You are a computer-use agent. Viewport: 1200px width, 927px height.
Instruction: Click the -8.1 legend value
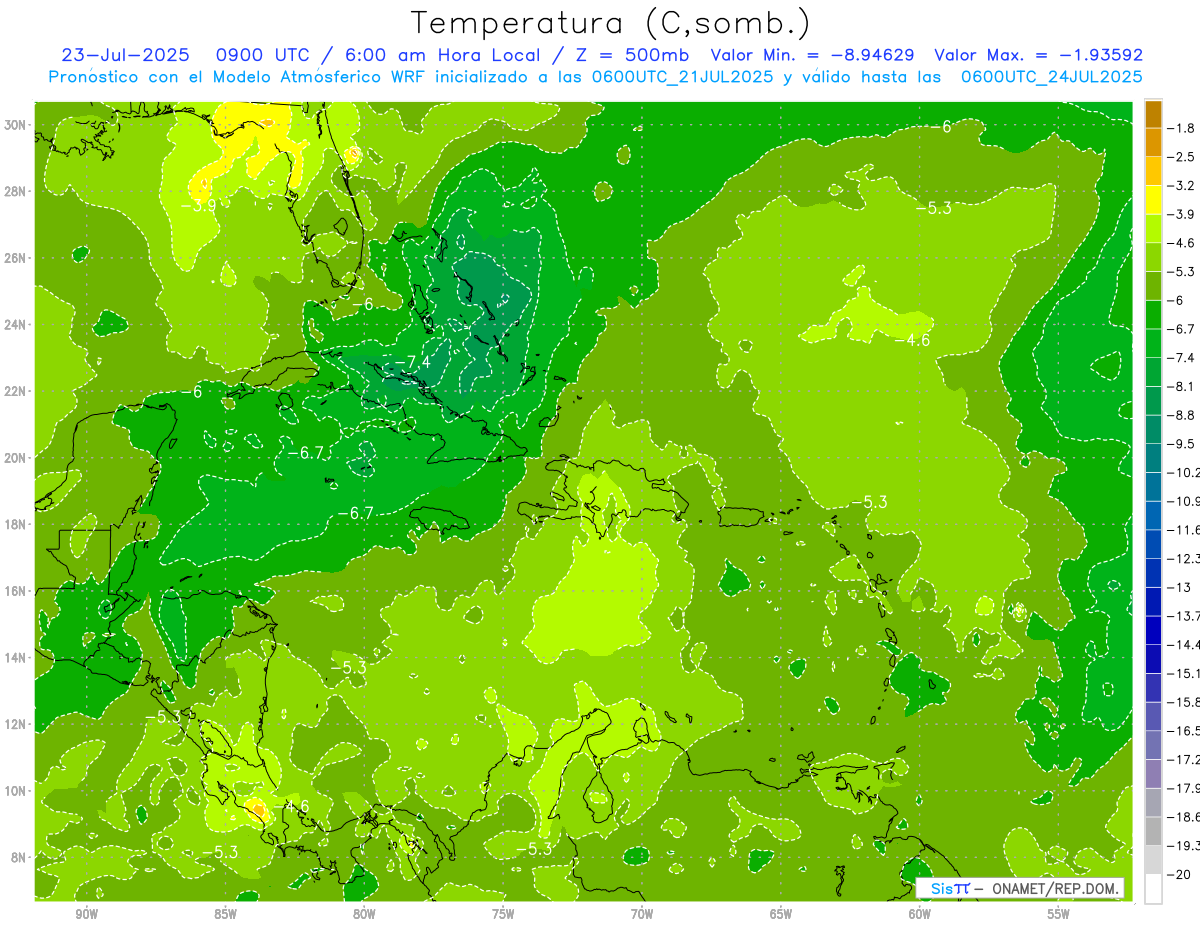point(1180,386)
